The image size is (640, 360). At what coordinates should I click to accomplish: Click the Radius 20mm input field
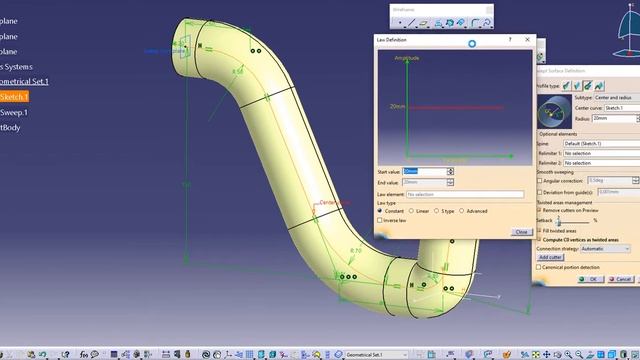[613, 118]
